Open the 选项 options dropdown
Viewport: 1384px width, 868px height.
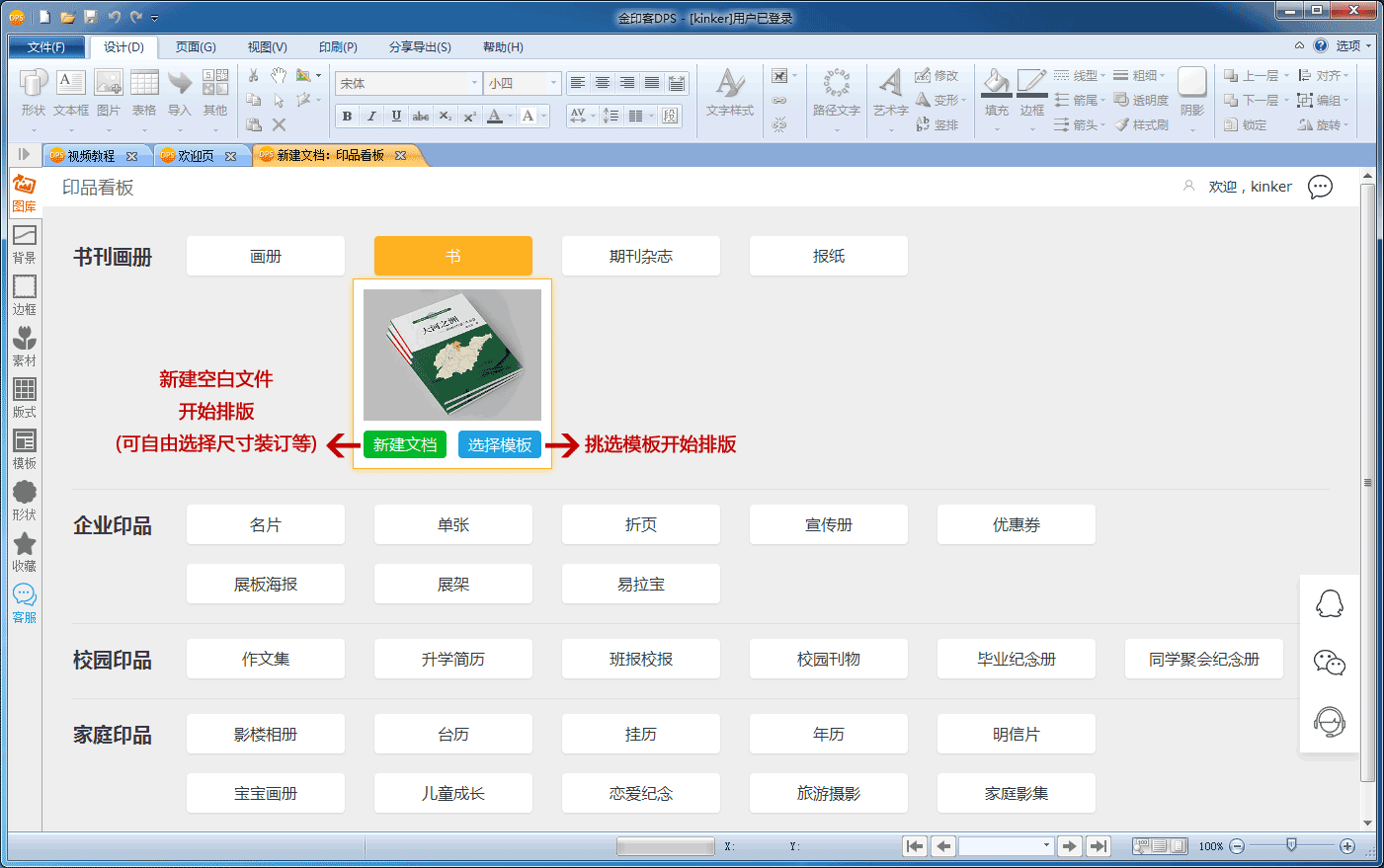1353,45
